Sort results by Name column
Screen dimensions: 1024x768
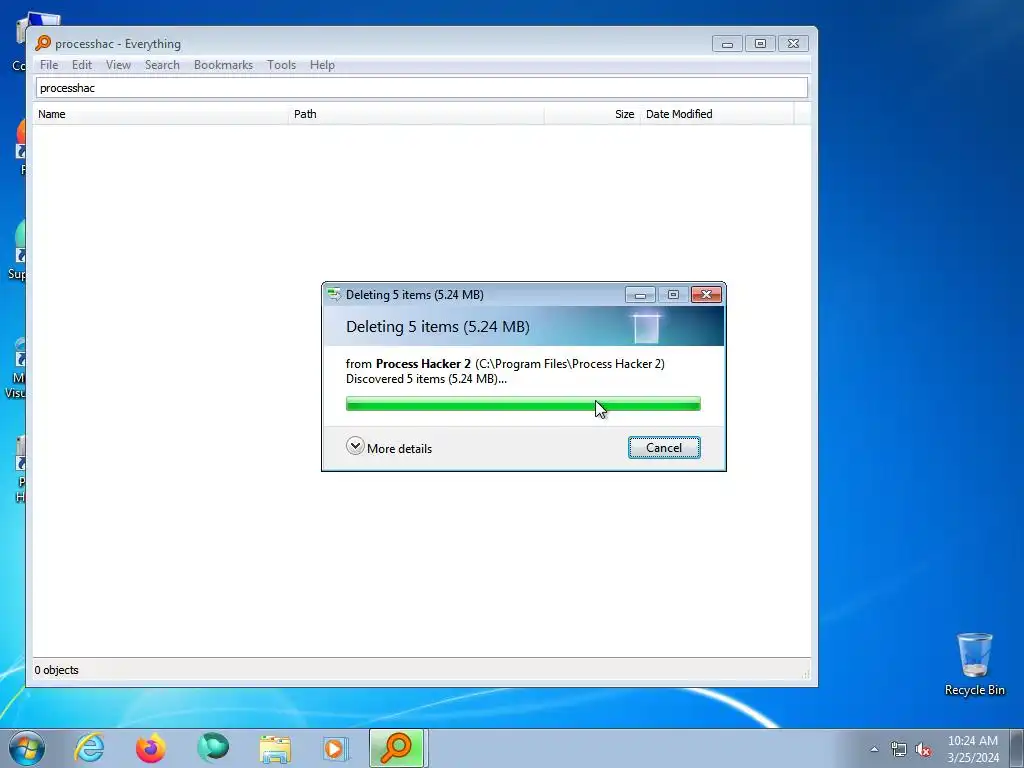coord(161,114)
